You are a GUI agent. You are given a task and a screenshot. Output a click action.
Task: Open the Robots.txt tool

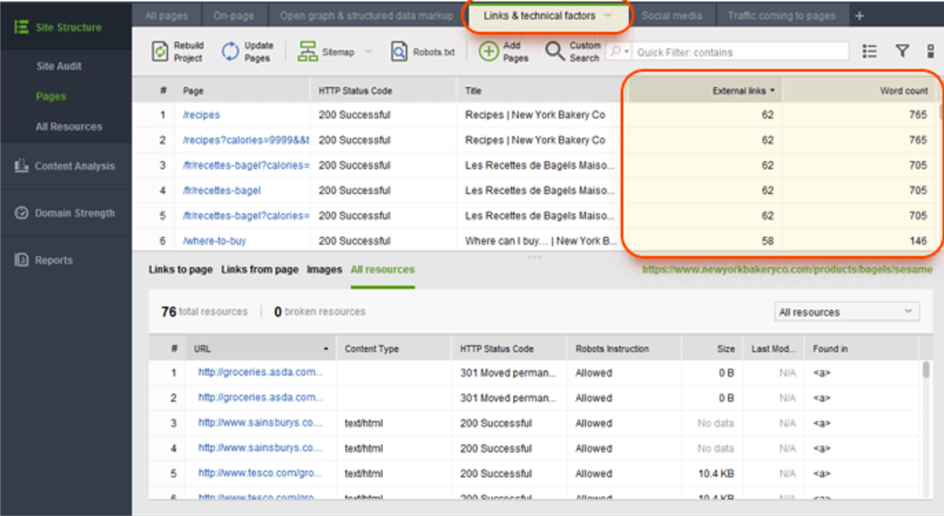(x=398, y=52)
